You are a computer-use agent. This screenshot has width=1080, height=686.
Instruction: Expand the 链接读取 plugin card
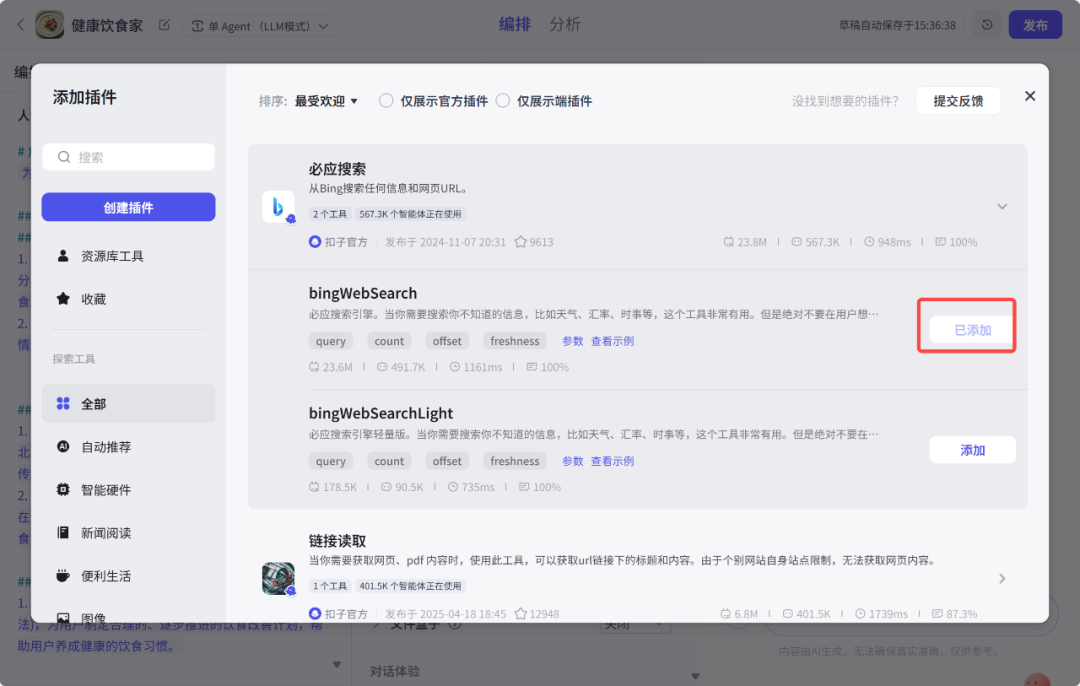[x=1002, y=579]
